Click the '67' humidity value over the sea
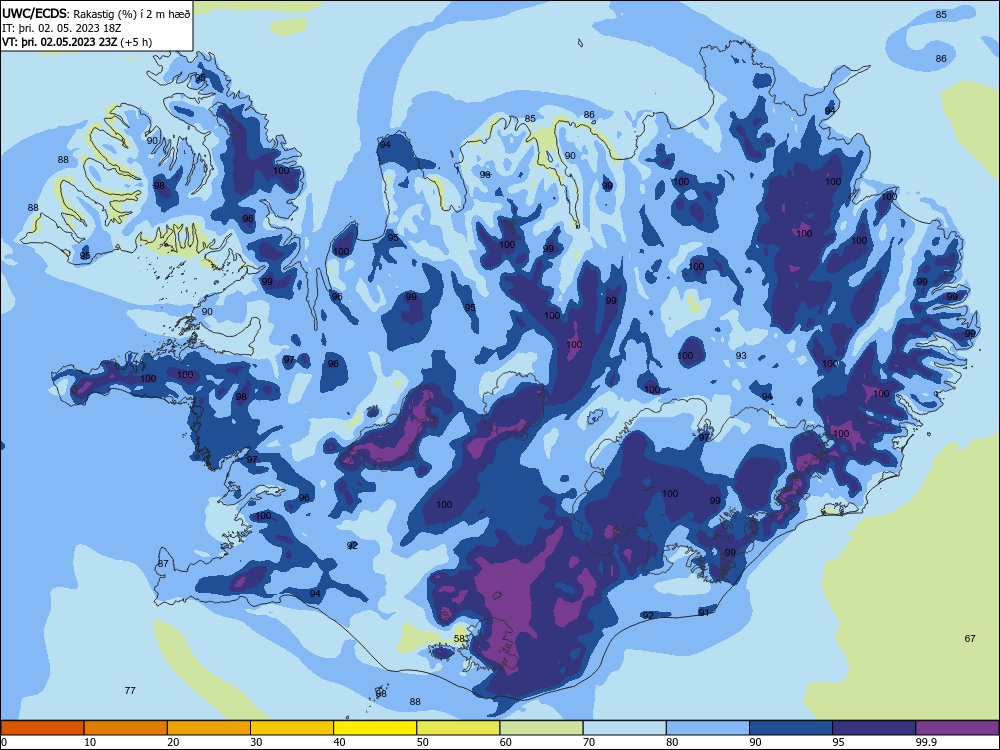Image resolution: width=1000 pixels, height=750 pixels. pos(970,638)
